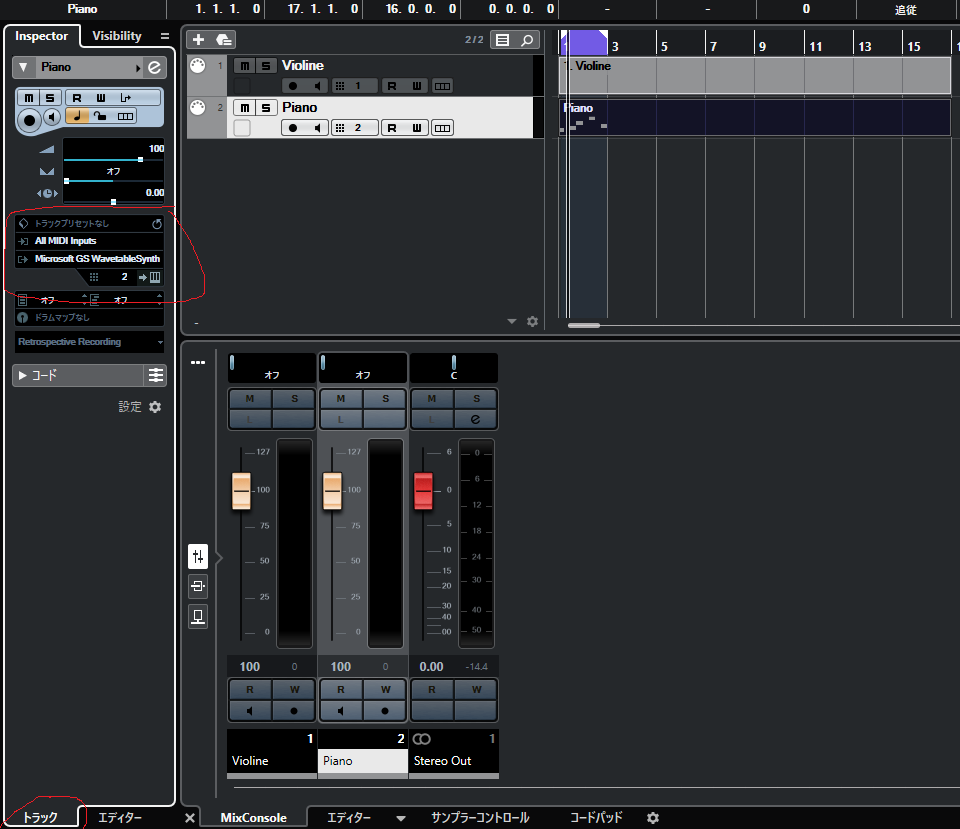Open the サンプラーコントロール tab
This screenshot has height=829, width=960.
click(480, 817)
